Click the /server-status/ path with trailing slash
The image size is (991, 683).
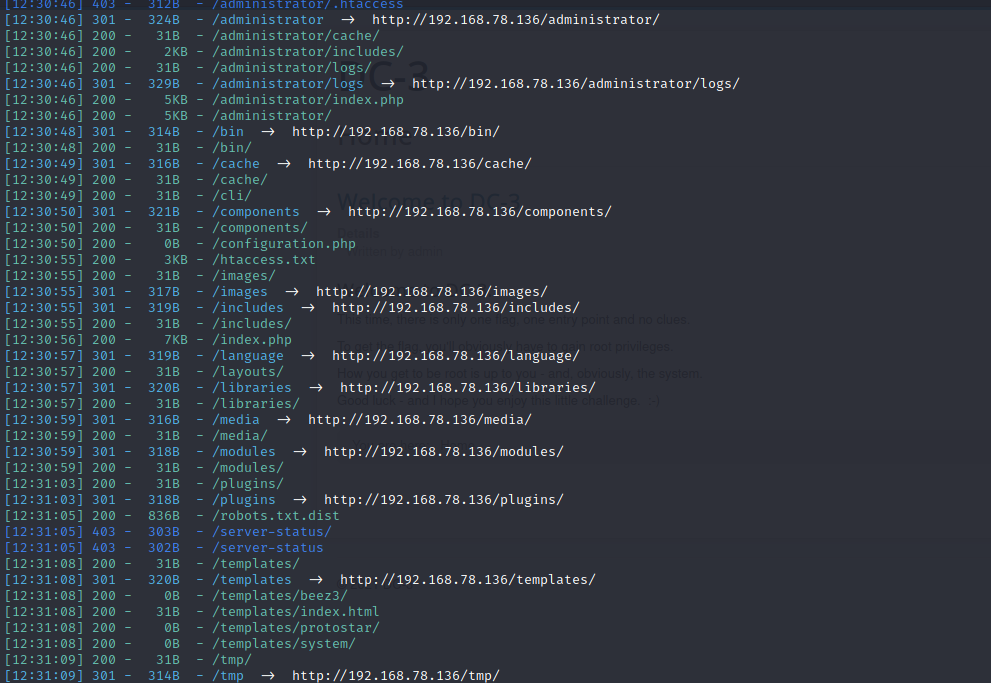272,532
